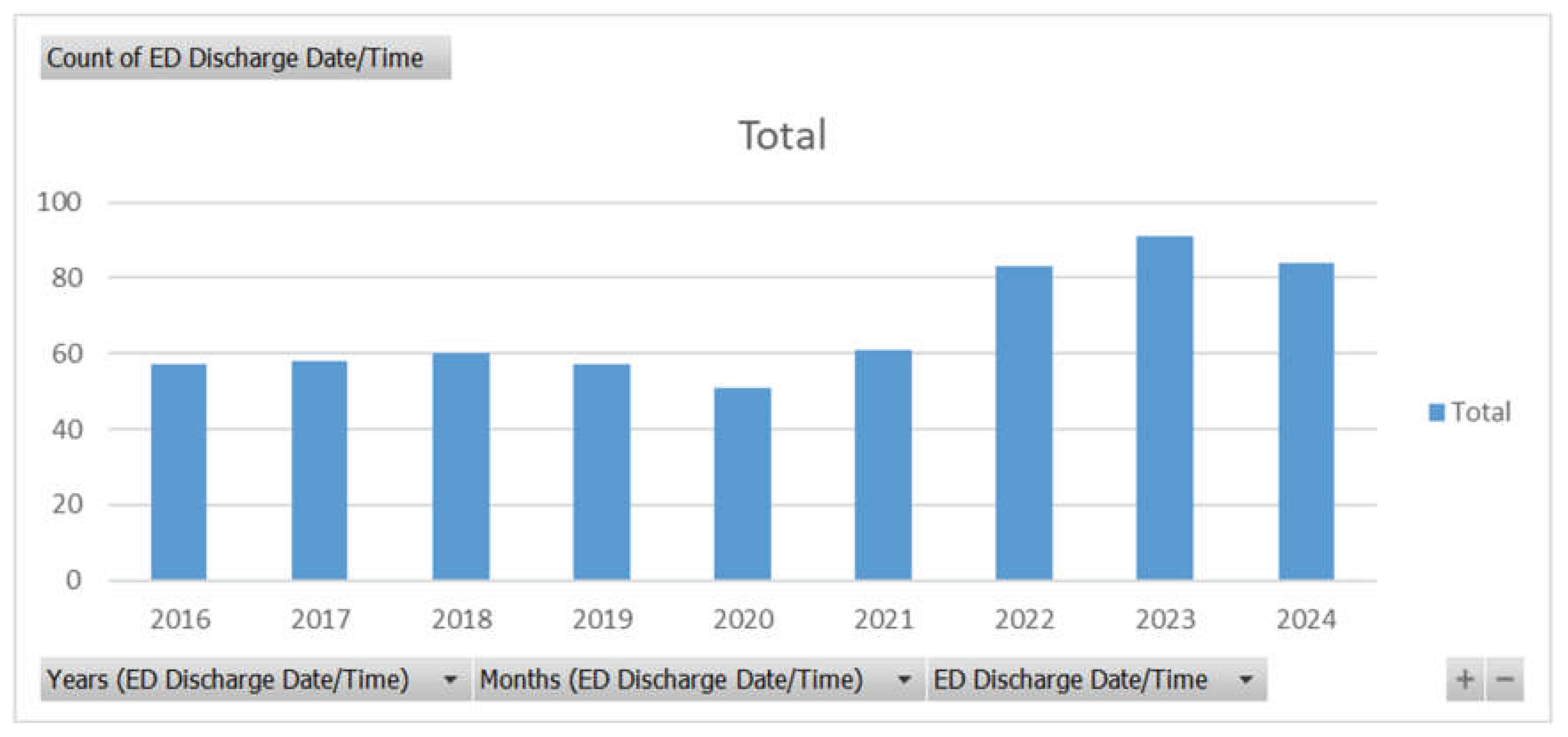1568x737 pixels.
Task: Select the 2023 tallest bar
Action: point(1164,408)
